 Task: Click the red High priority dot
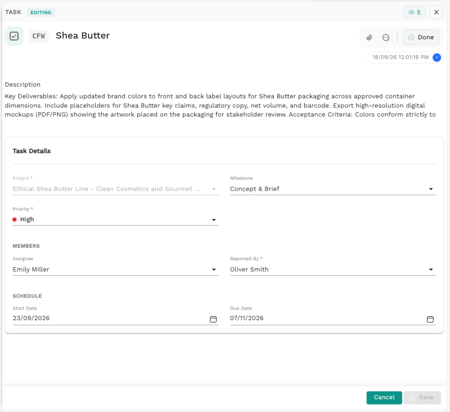pos(15,219)
